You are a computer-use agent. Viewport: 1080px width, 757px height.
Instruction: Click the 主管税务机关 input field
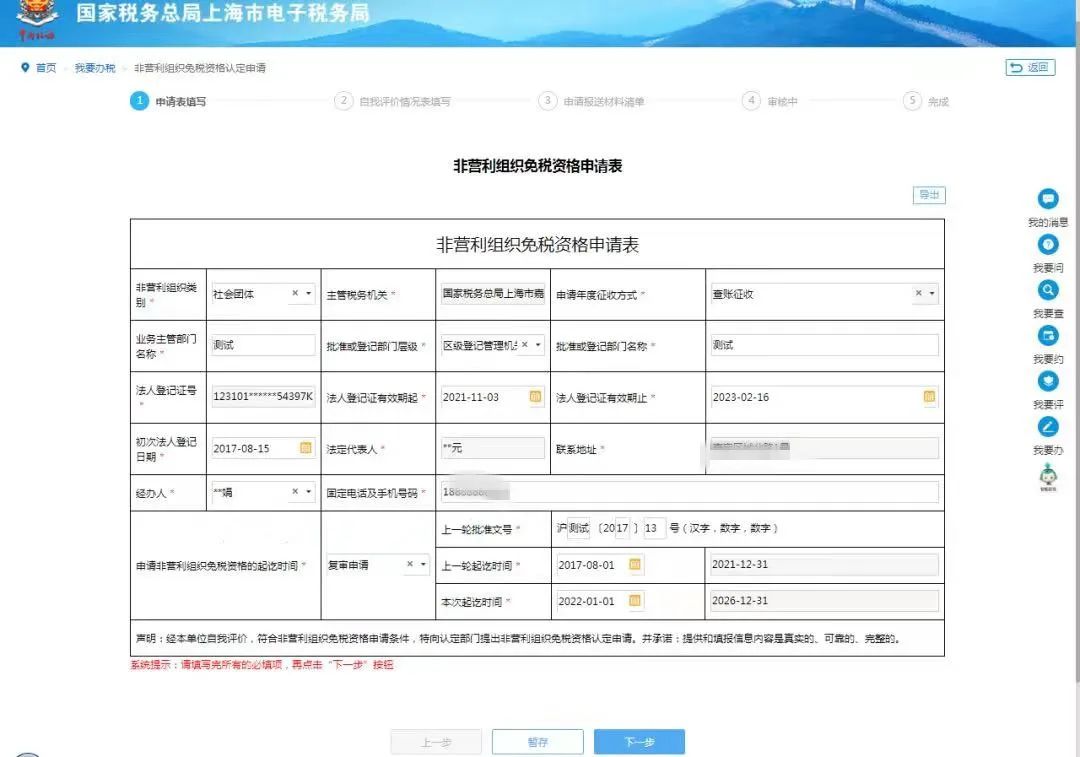[493, 294]
